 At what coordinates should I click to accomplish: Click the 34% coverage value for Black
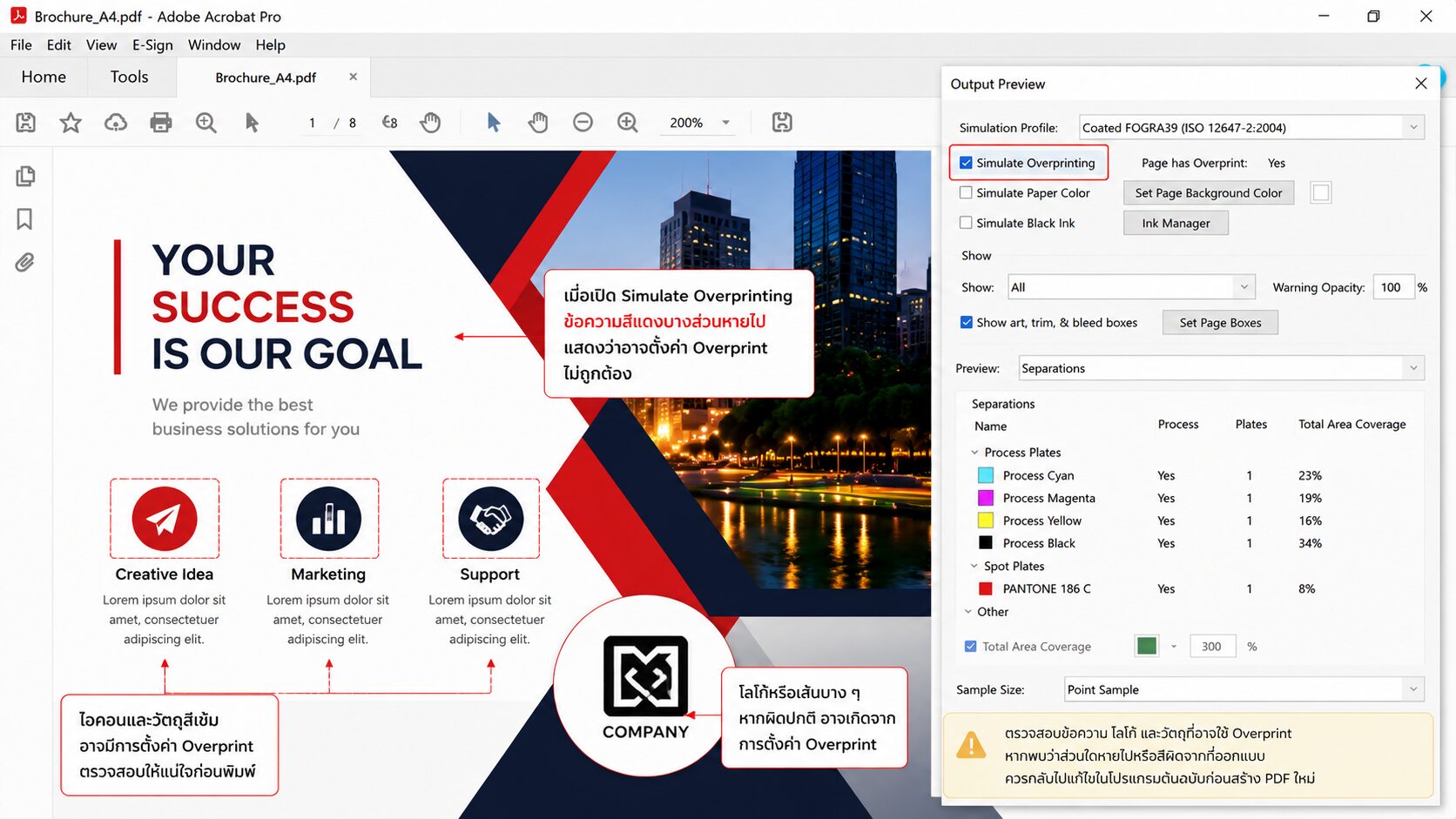[x=1310, y=543]
